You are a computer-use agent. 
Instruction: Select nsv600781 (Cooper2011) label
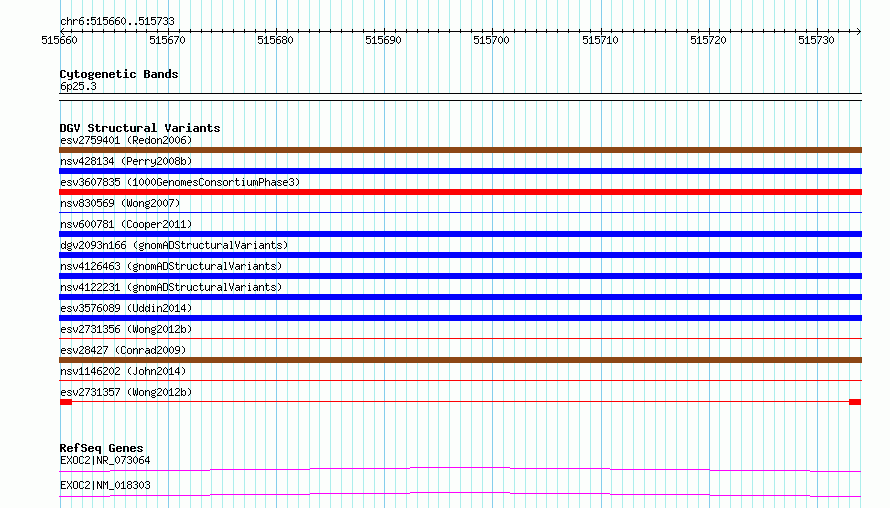[126, 224]
